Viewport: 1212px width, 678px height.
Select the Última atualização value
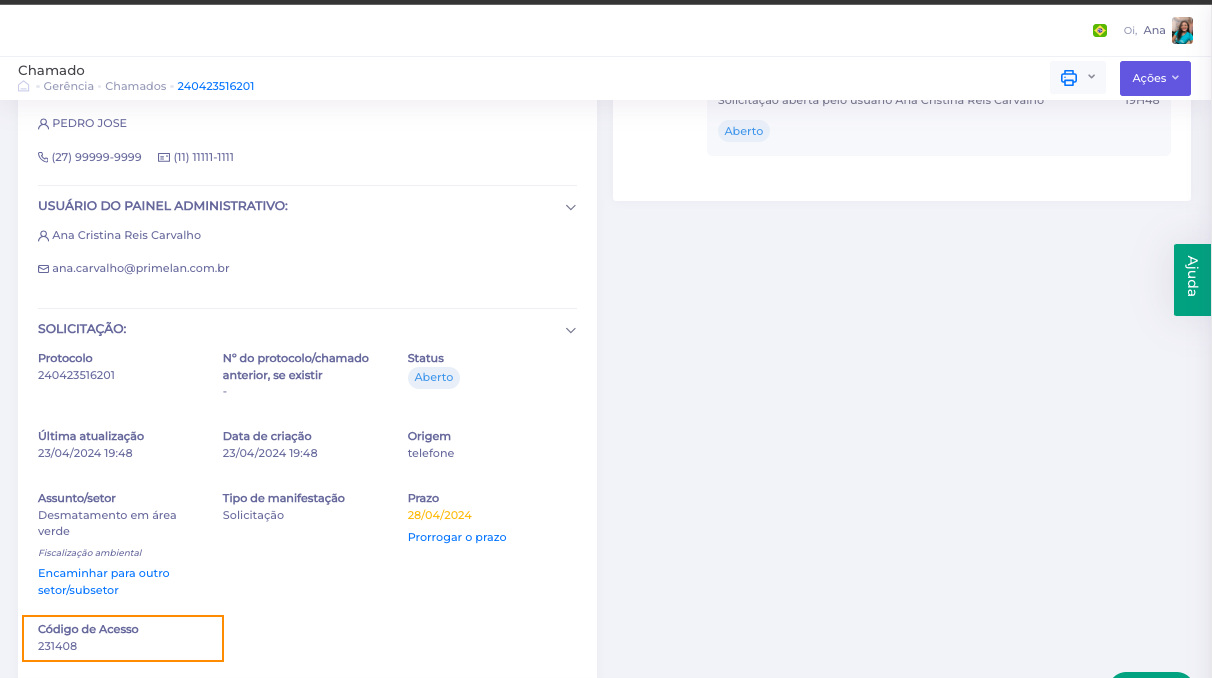click(85, 453)
